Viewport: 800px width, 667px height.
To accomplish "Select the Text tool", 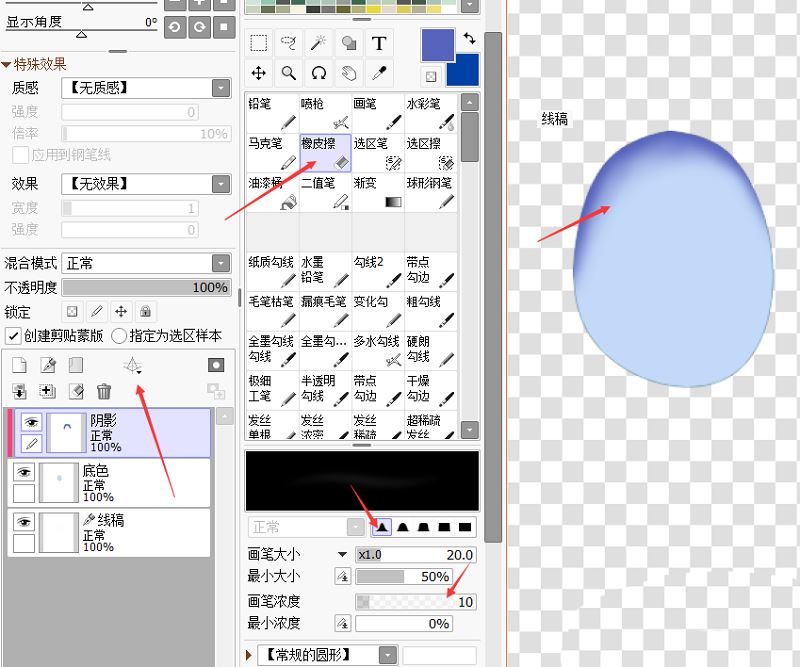I will [379, 43].
